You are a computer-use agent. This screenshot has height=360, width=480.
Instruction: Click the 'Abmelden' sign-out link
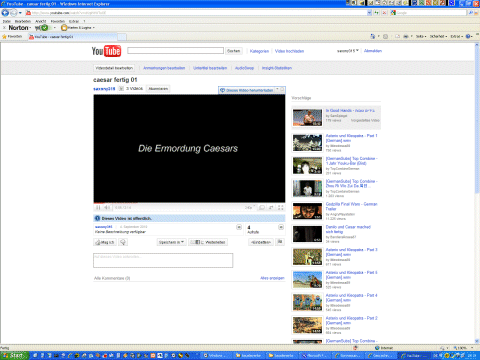(x=373, y=51)
